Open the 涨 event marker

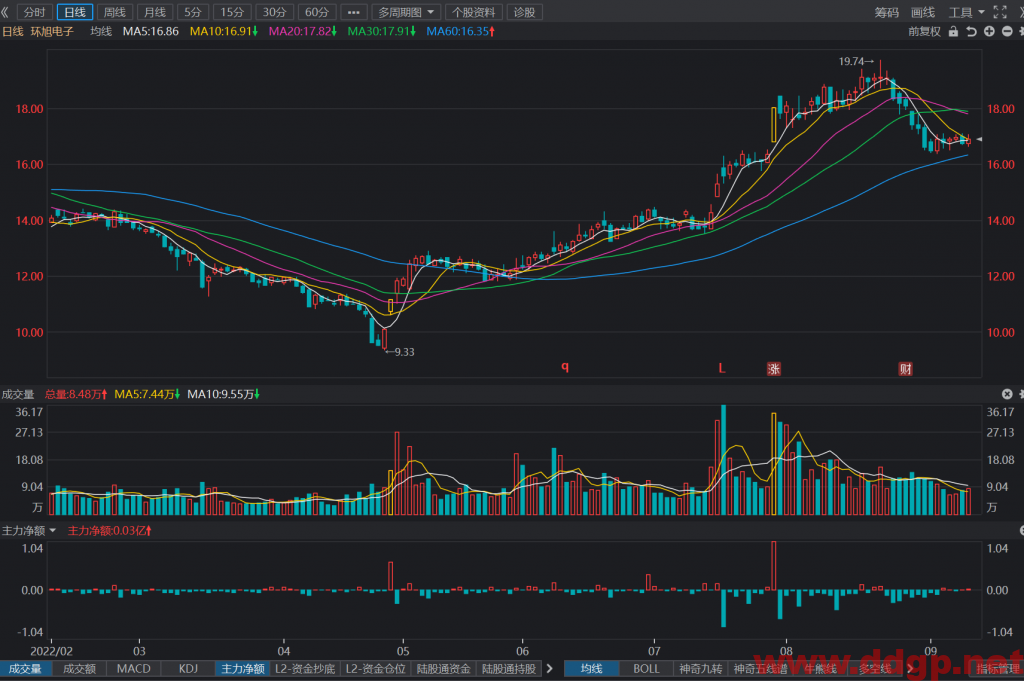(774, 369)
